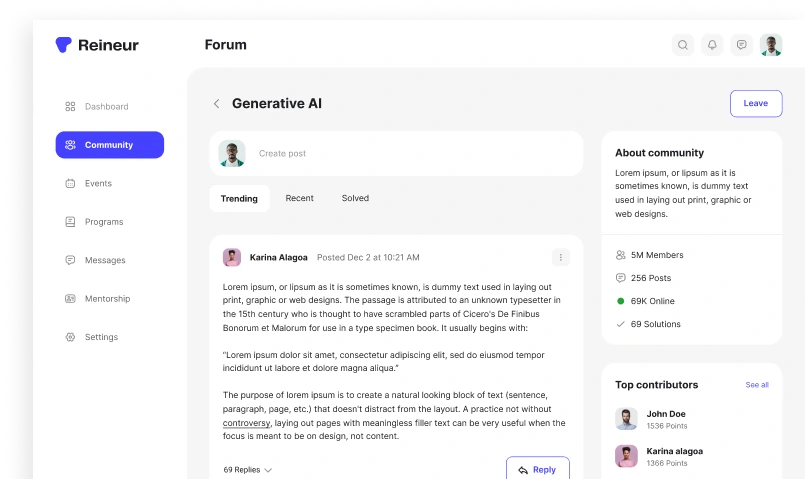Switch to the Solved tab
The height and width of the screenshot is (479, 805).
pyautogui.click(x=355, y=199)
